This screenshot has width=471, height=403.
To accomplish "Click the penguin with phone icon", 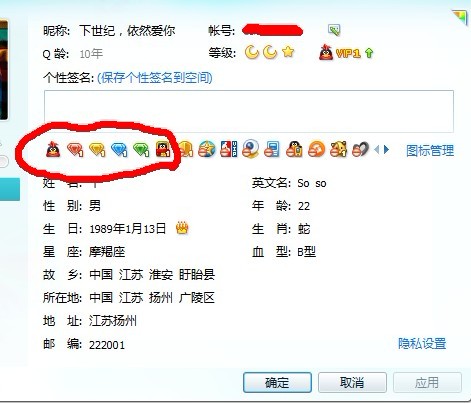I will pos(294,149).
